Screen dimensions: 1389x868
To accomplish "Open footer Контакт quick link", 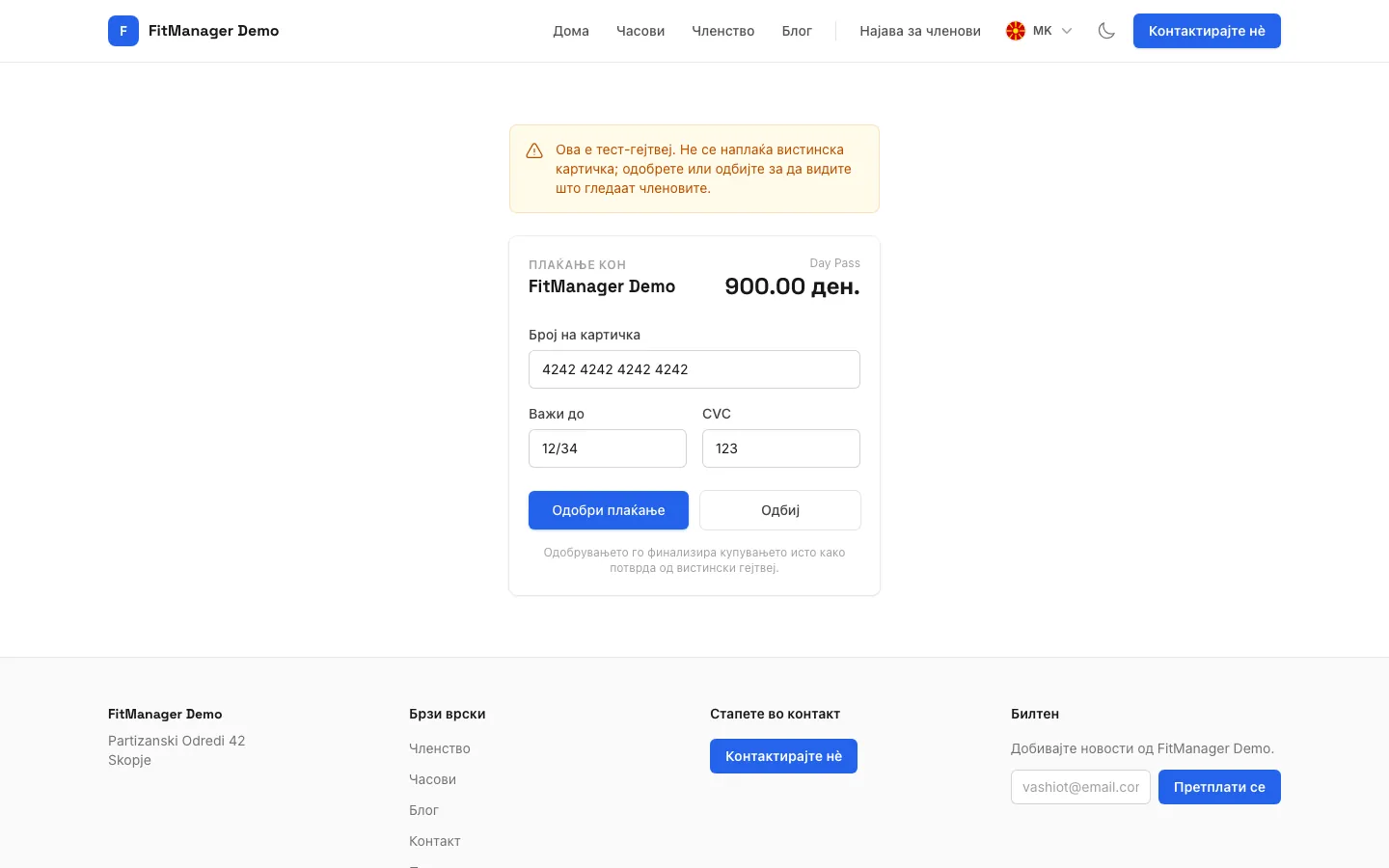I will [435, 841].
